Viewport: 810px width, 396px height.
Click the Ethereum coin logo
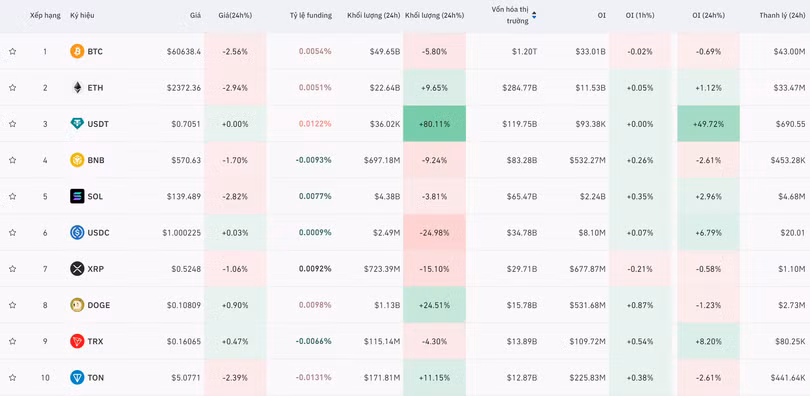(x=77, y=88)
